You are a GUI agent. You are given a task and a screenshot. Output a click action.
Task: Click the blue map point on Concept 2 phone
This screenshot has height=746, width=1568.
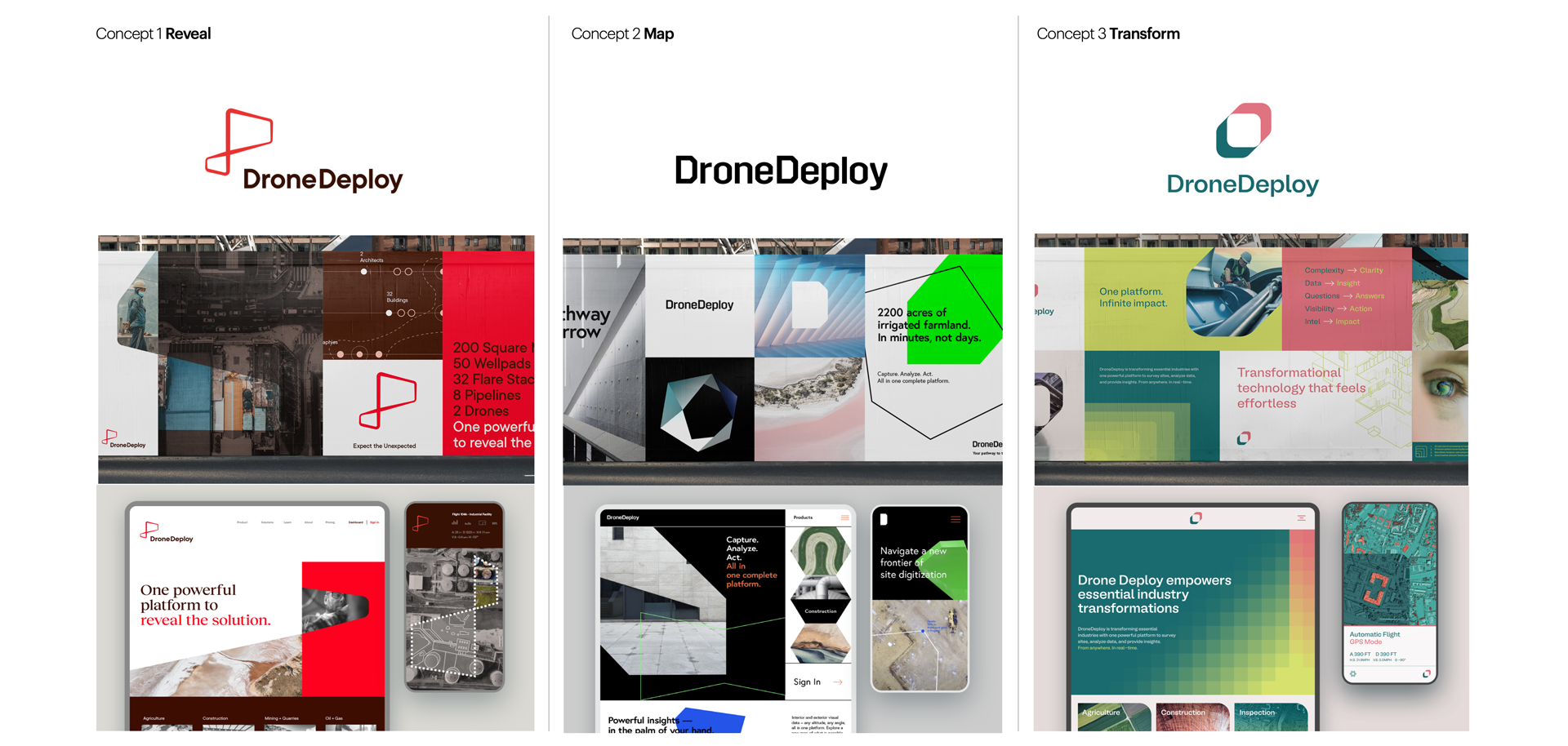pyautogui.click(x=923, y=631)
